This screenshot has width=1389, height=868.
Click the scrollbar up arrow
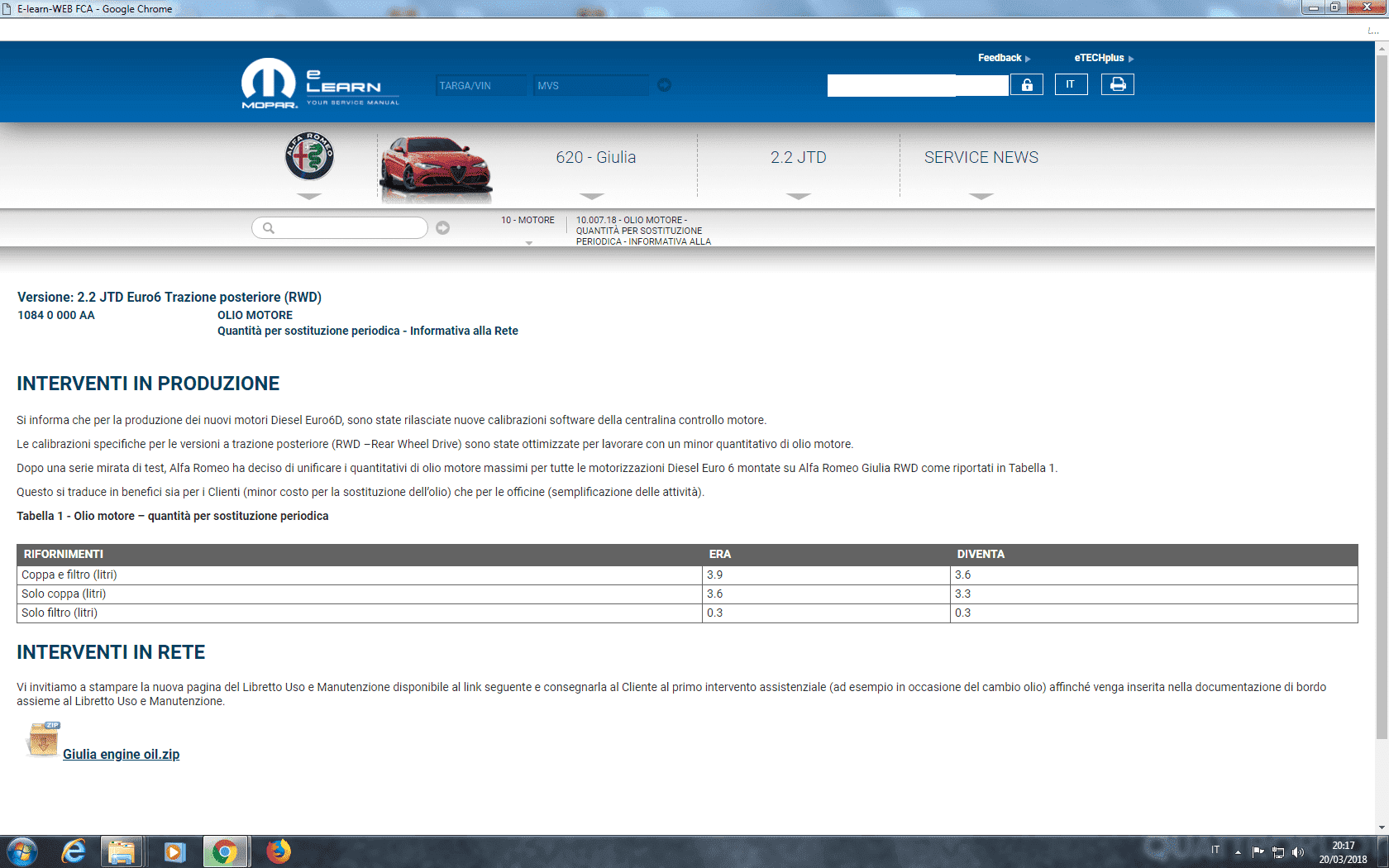[x=1382, y=49]
